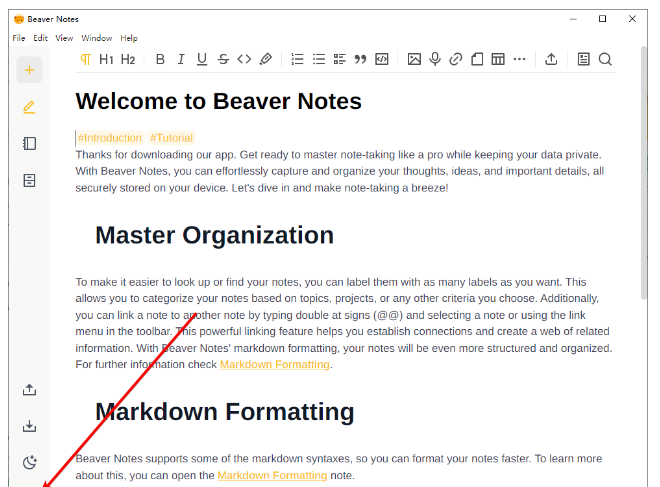The image size is (660, 487).
Task: Open the Help menu
Action: pos(129,38)
